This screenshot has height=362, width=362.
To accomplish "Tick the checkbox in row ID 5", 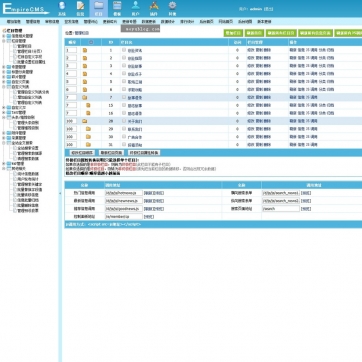I will (124, 81).
